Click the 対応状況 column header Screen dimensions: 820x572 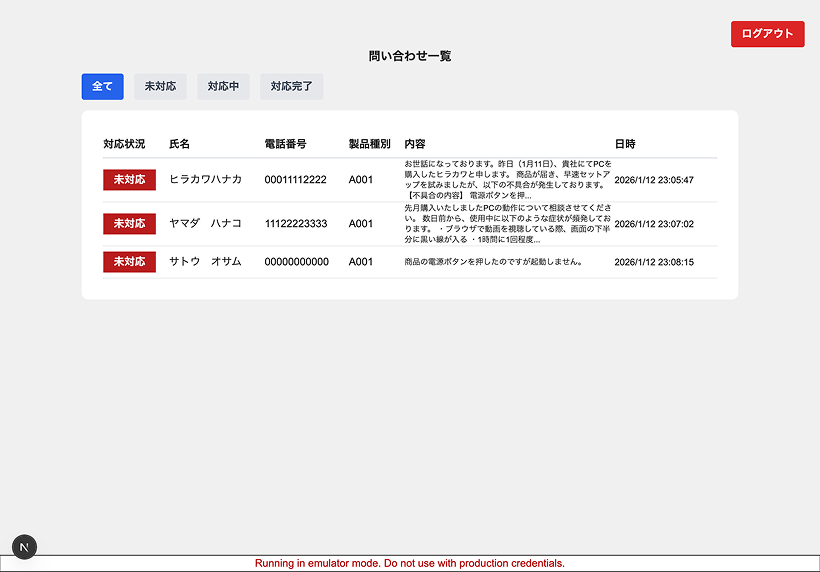[124, 144]
